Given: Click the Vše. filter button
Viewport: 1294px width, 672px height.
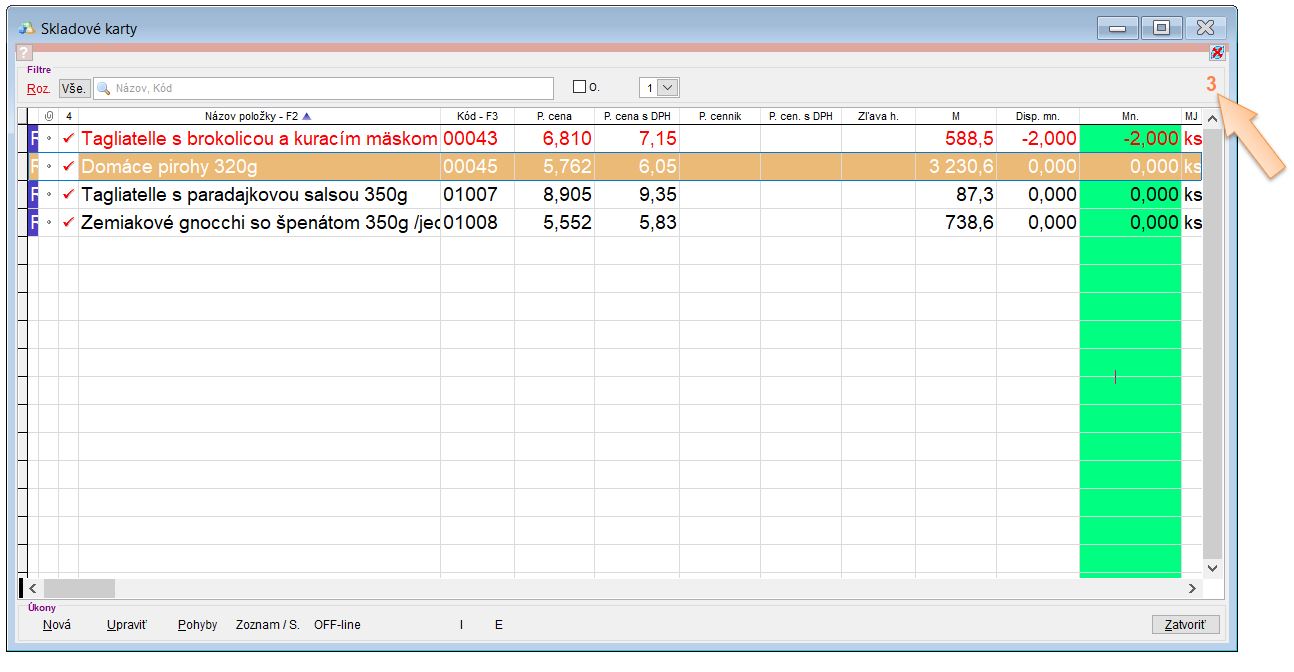Looking at the screenshot, I should tap(75, 88).
